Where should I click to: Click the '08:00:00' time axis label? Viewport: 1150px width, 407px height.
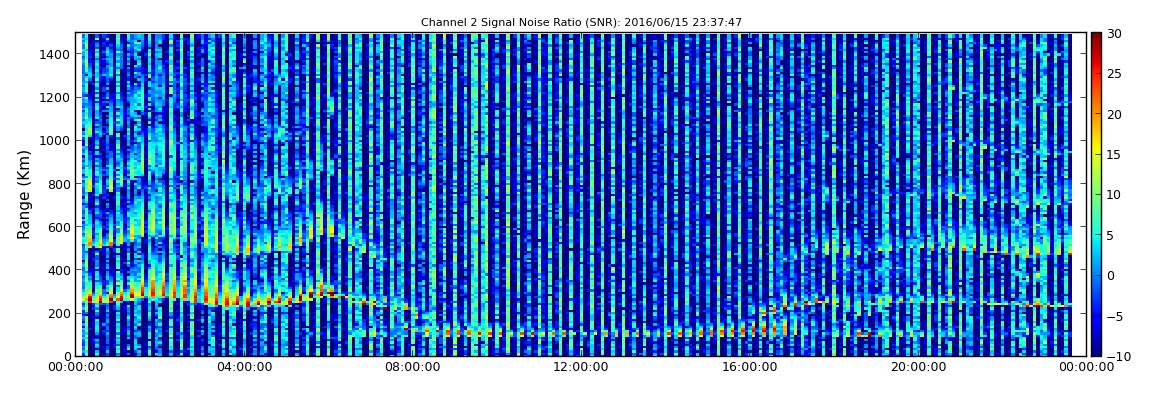(411, 367)
